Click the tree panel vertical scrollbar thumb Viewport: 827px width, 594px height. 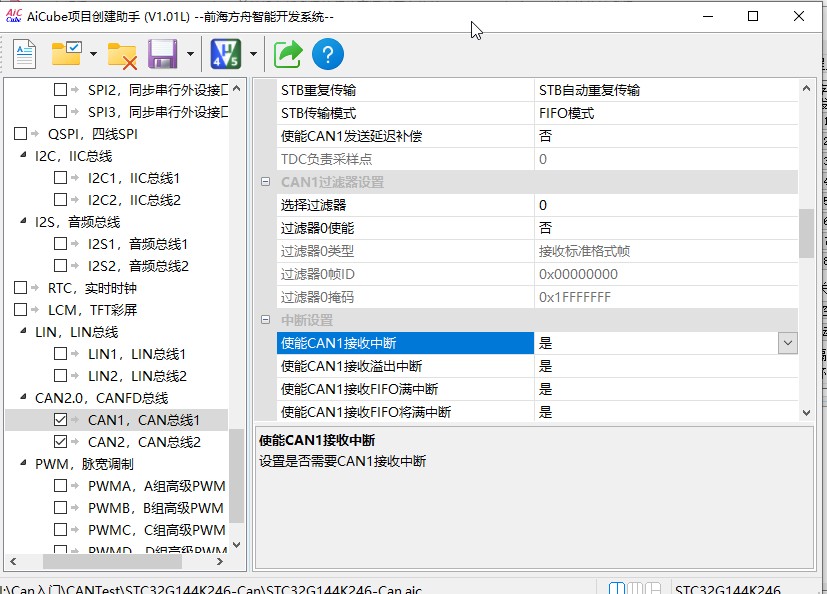pos(236,475)
